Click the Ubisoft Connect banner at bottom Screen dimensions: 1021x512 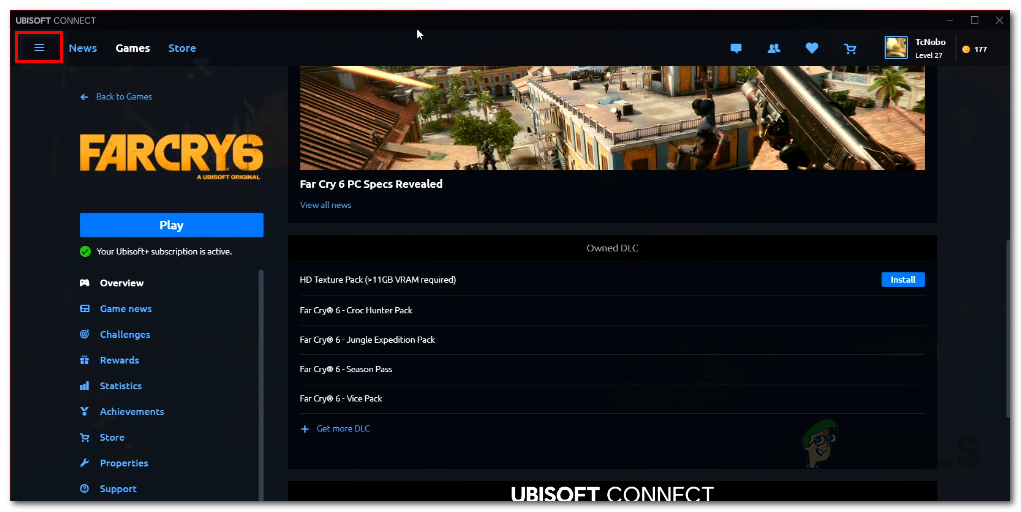(x=612, y=492)
